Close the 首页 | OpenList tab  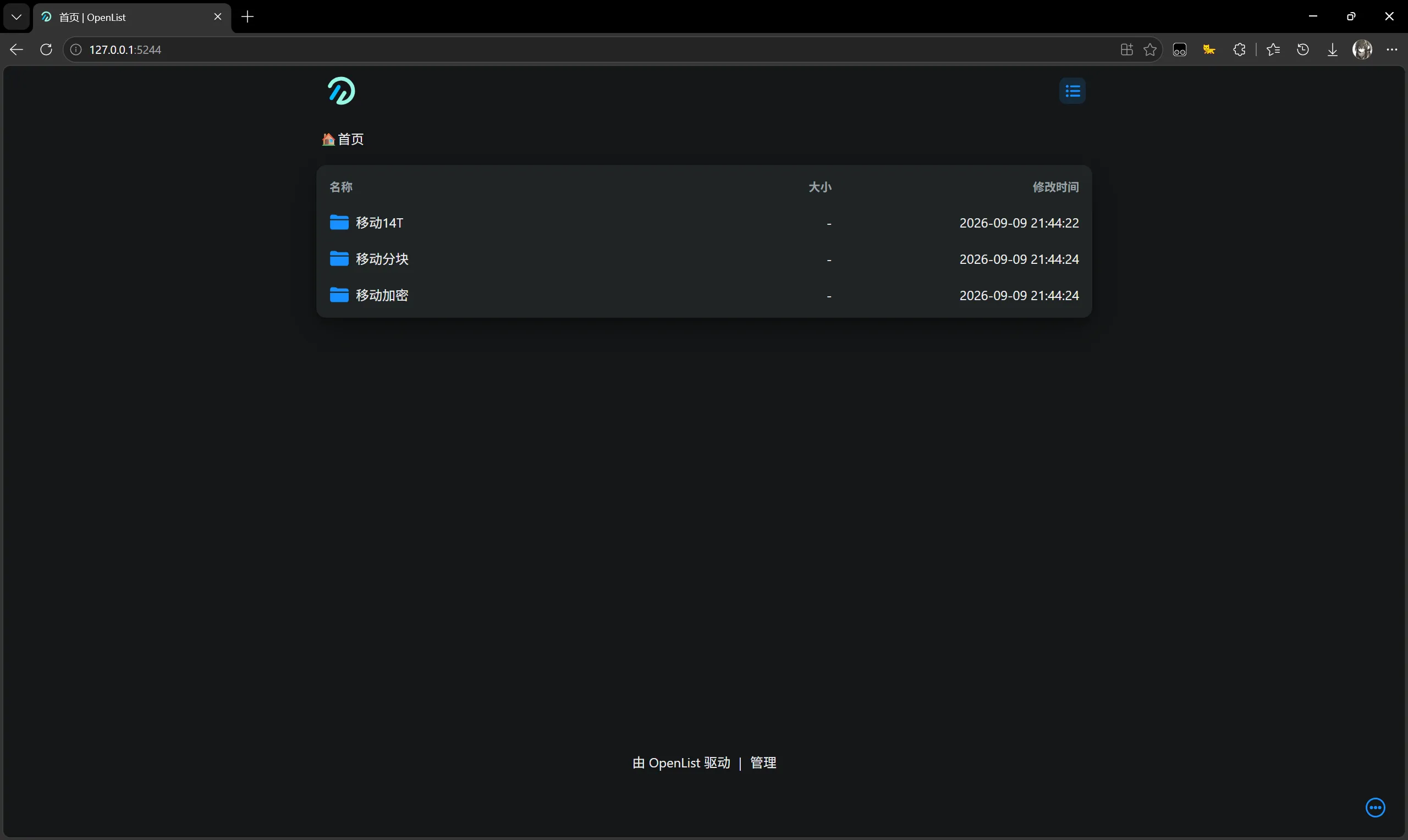point(217,17)
